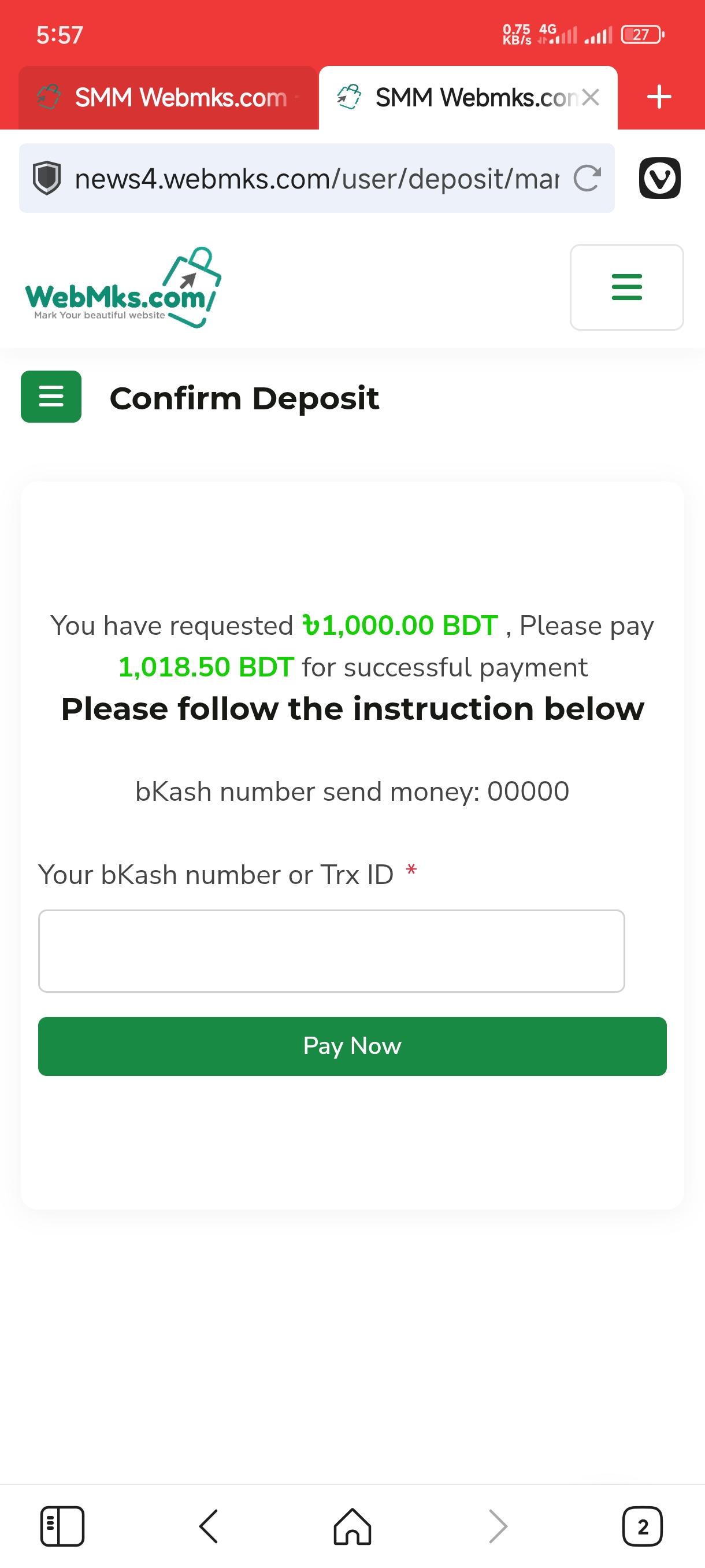Click the Pay Now button
Viewport: 705px width, 1568px height.
coord(352,1046)
